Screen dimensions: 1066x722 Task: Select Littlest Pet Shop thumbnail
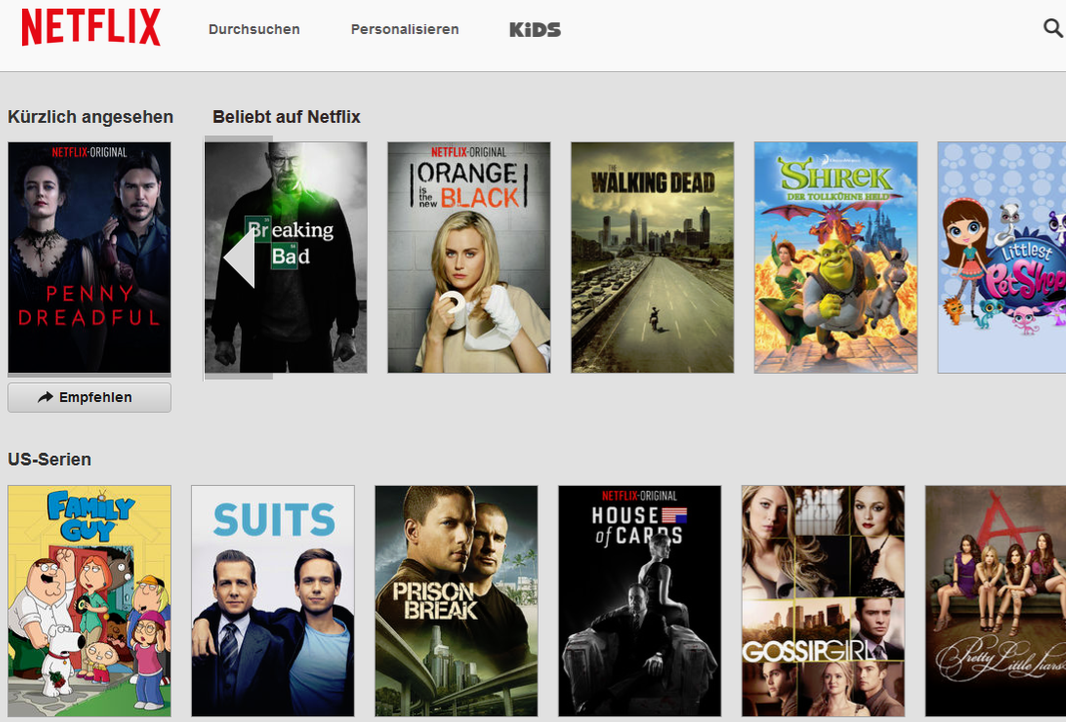point(1001,257)
